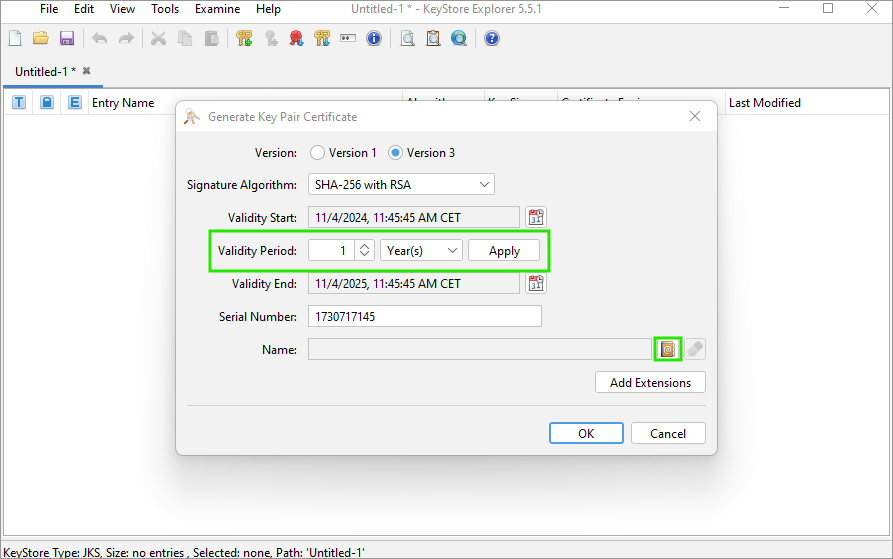893x559 pixels.
Task: Click the Properties info toolbar icon
Action: point(374,39)
